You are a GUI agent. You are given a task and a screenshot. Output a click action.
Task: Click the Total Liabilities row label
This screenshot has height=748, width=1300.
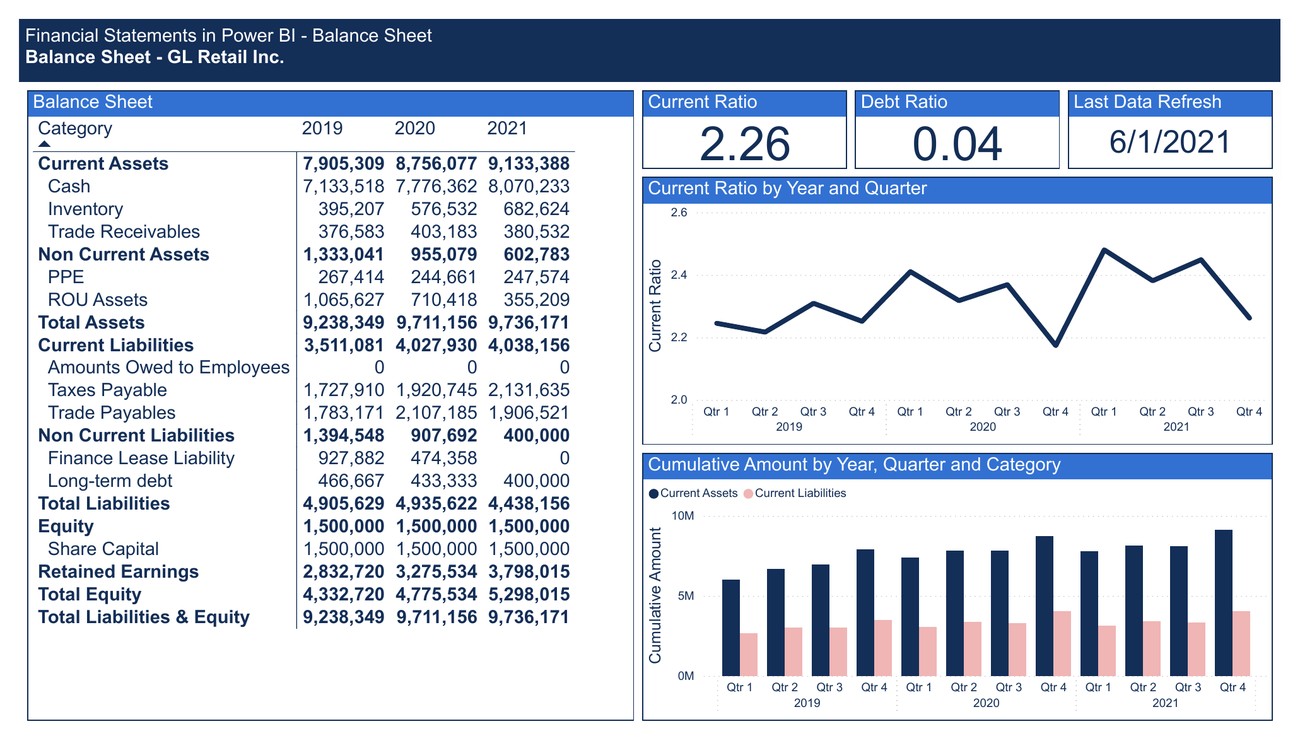tap(104, 503)
